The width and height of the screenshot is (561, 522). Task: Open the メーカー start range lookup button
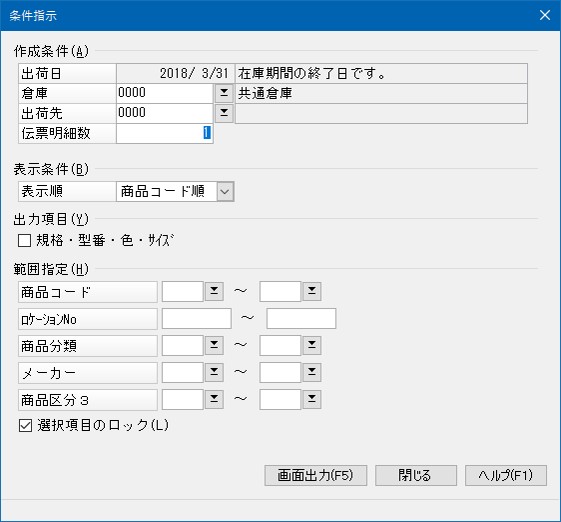coord(214,372)
